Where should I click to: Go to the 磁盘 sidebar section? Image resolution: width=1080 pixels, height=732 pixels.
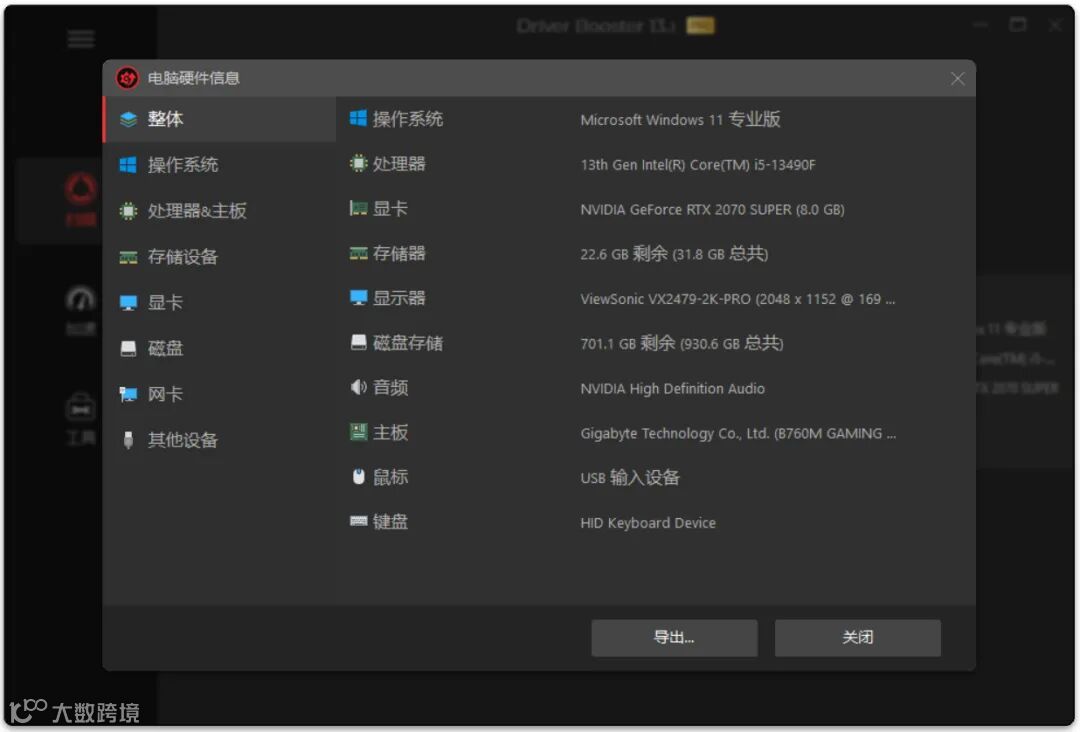tap(219, 348)
